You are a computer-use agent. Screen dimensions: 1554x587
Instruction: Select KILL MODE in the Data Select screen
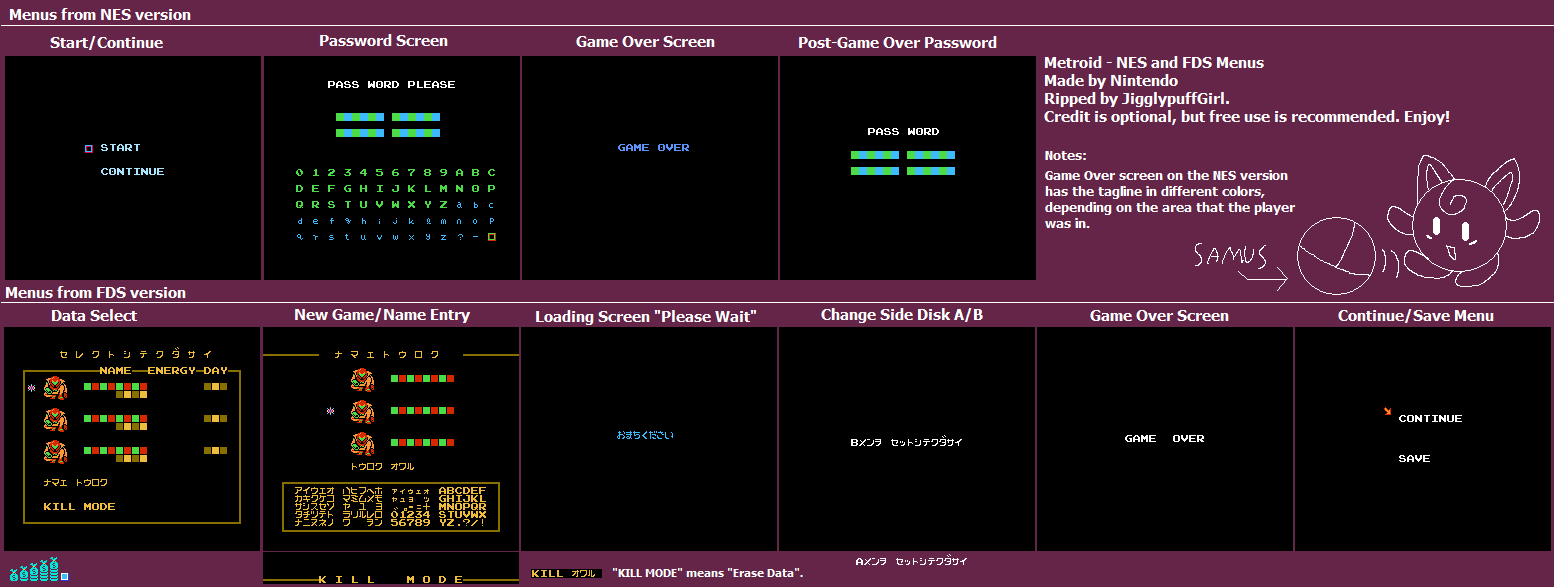(79, 507)
